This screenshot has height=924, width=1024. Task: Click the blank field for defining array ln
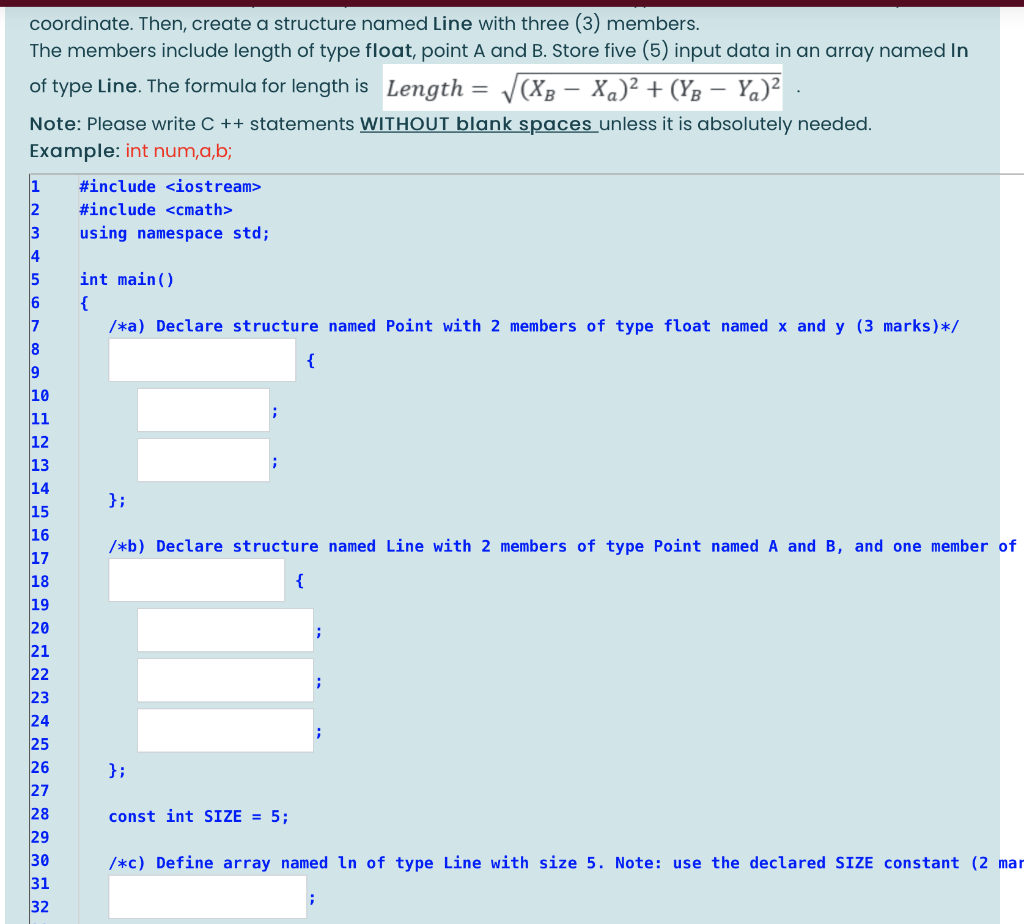tap(207, 896)
